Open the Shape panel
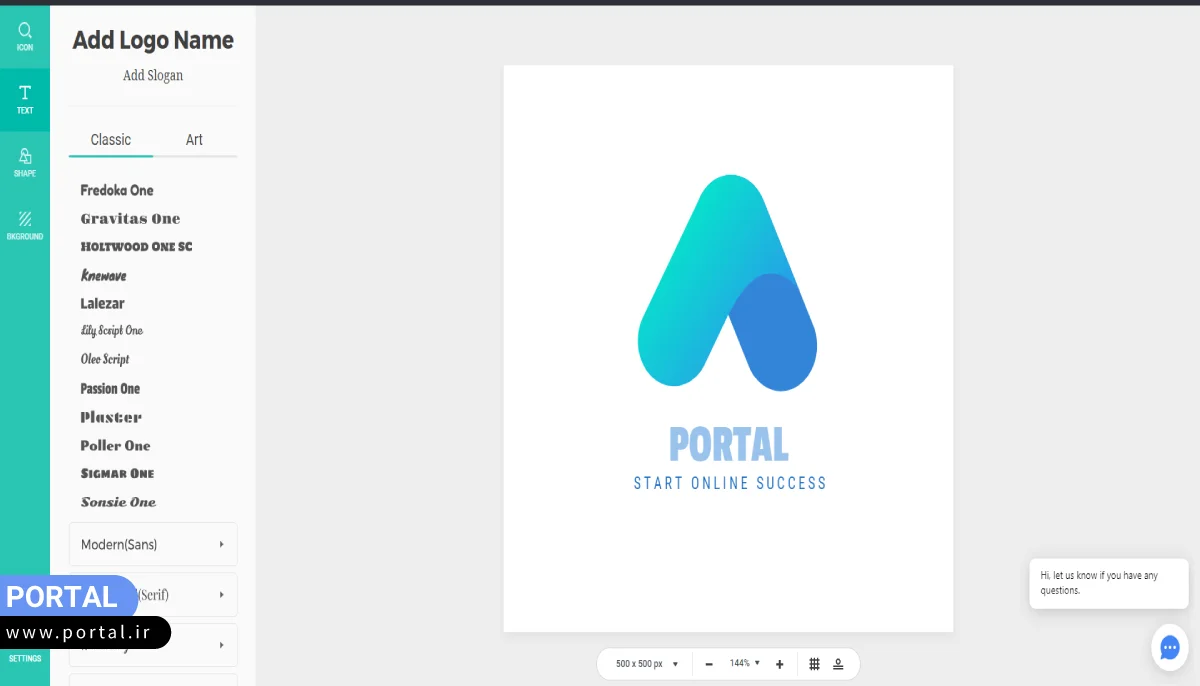Image resolution: width=1200 pixels, height=686 pixels. [x=25, y=162]
